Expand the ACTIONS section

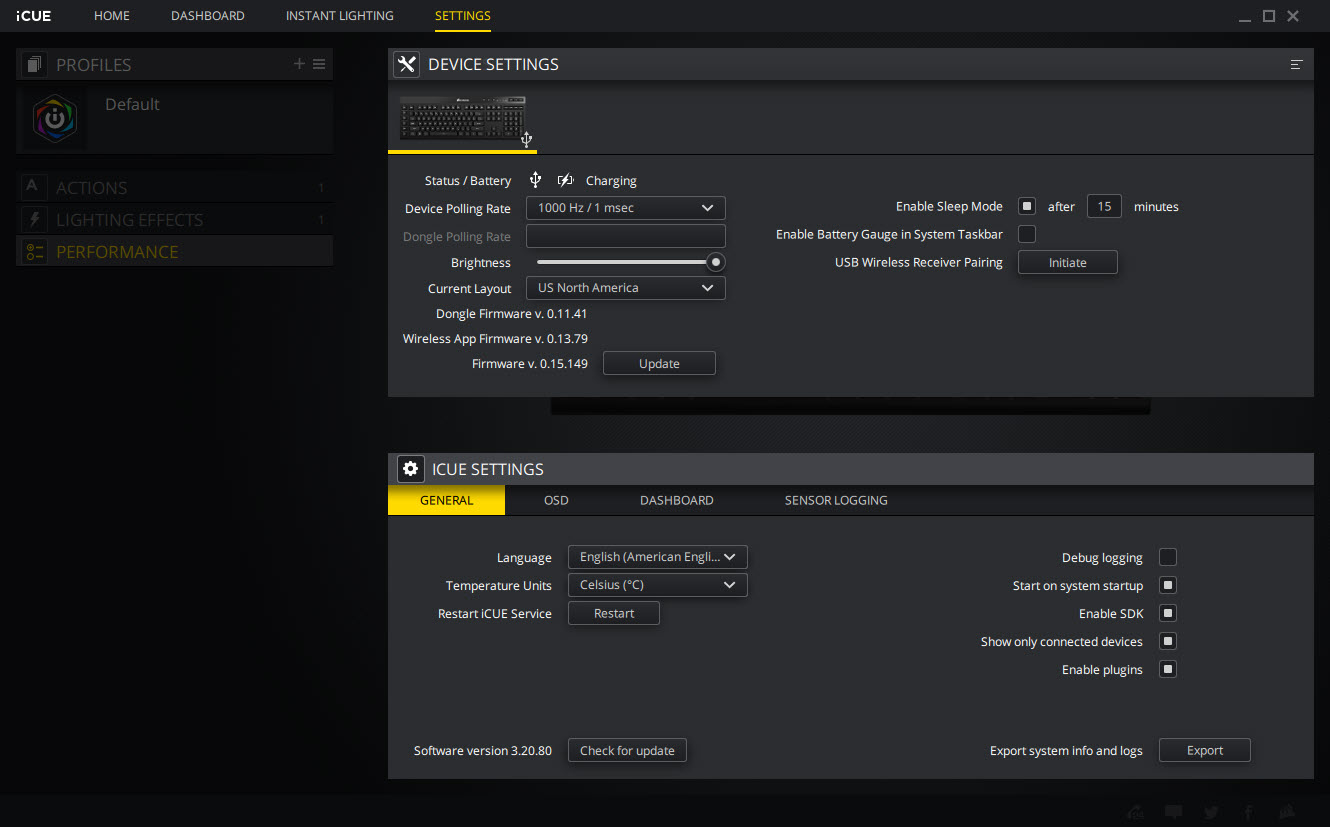click(x=175, y=187)
